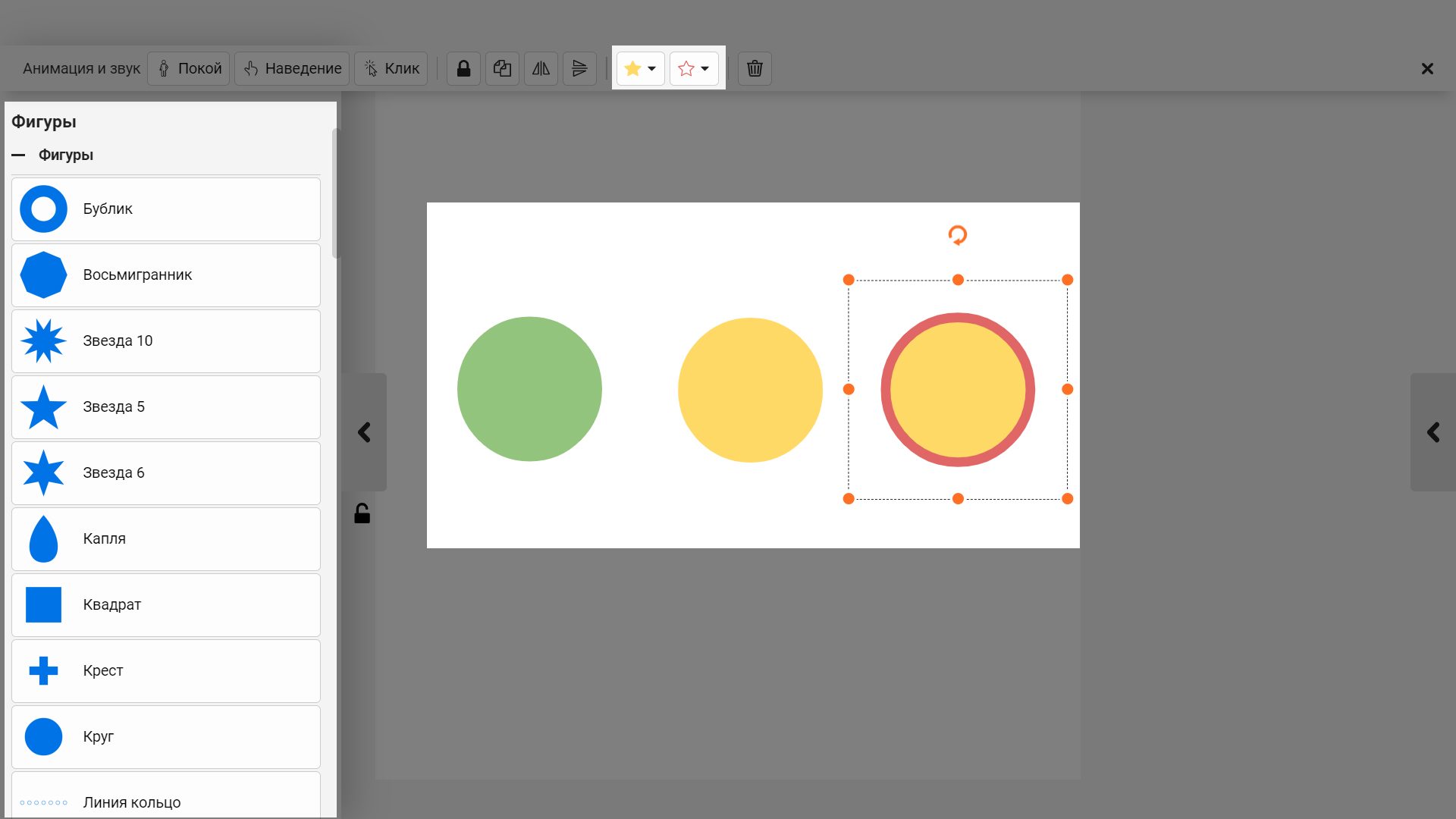Open the filled star fill dropdown
The image size is (1456, 819).
tap(641, 69)
